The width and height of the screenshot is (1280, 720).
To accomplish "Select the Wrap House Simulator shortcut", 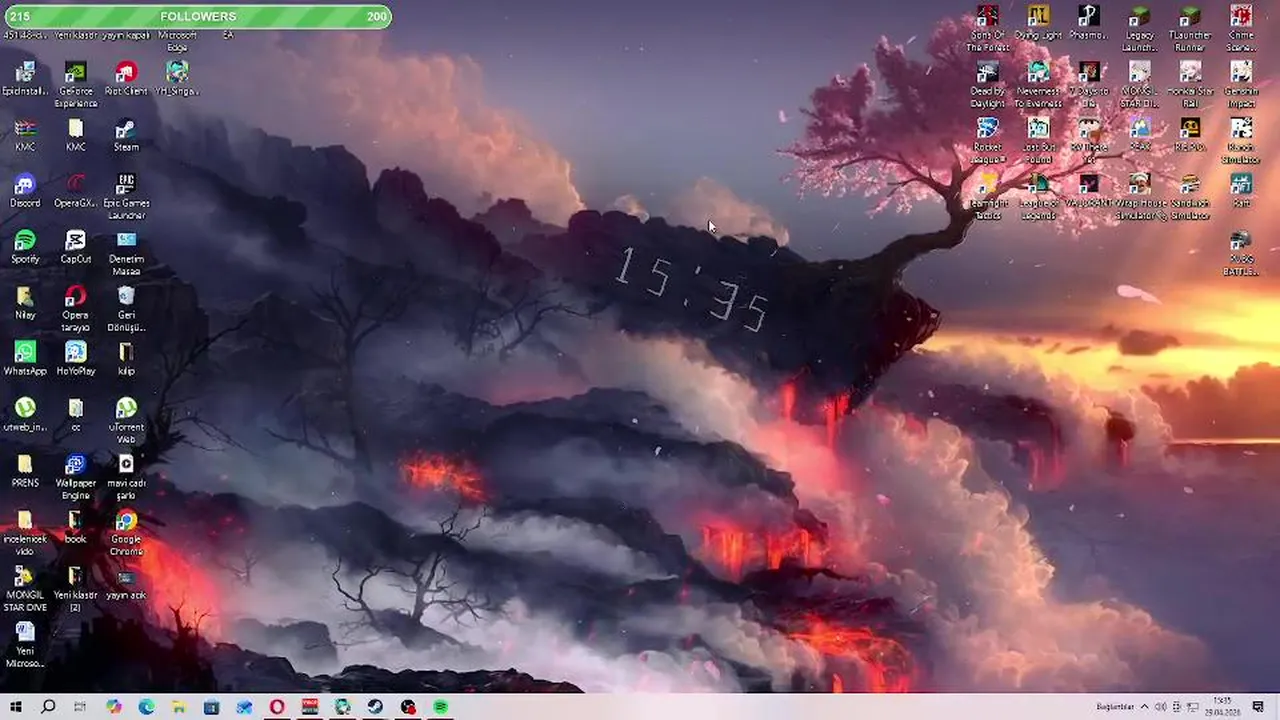I will [x=1140, y=196].
